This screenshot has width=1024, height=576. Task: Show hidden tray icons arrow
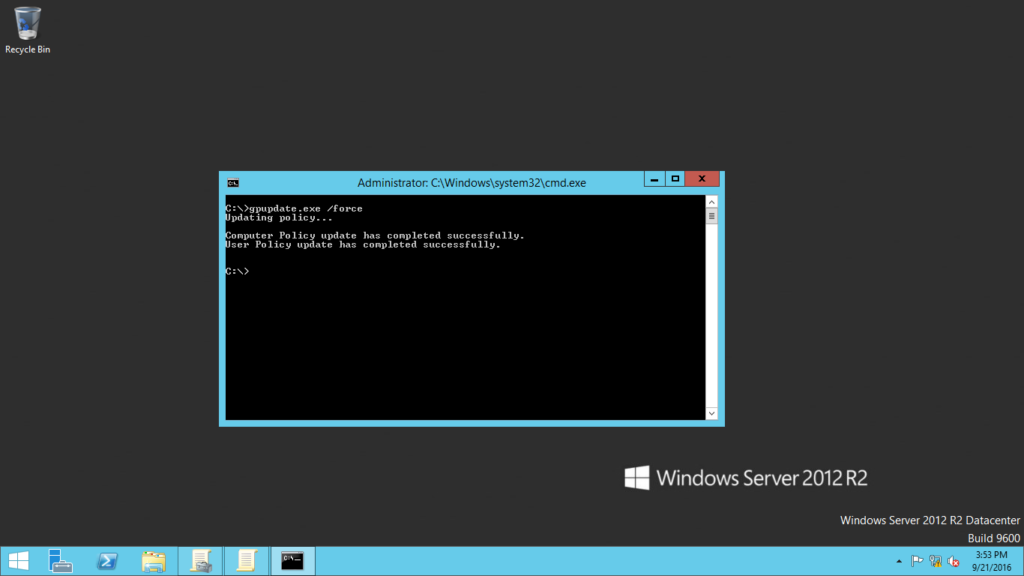coord(898,561)
